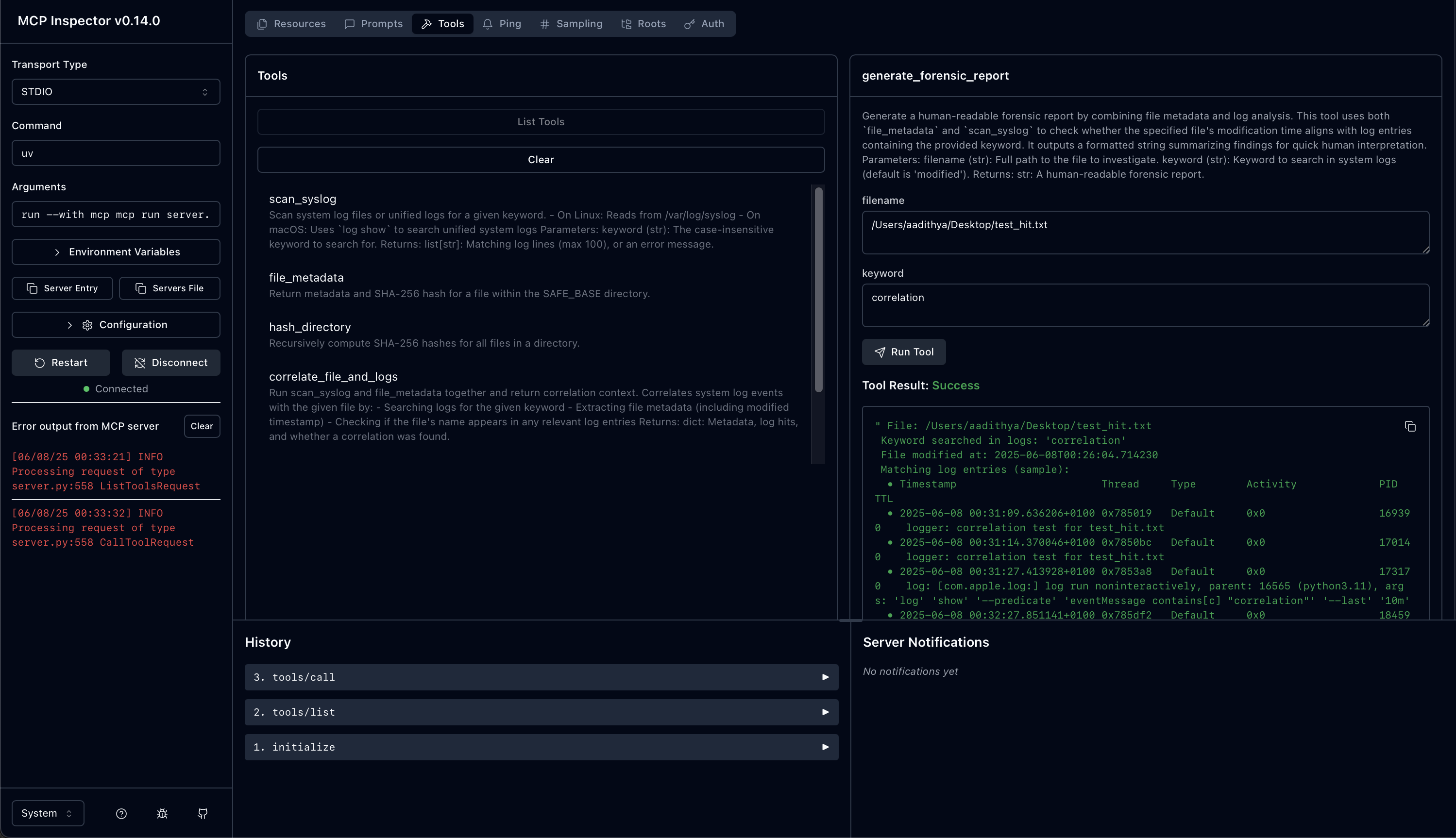Viewport: 1456px width, 838px height.
Task: Copy the tool result to clipboard
Action: tap(1410, 426)
